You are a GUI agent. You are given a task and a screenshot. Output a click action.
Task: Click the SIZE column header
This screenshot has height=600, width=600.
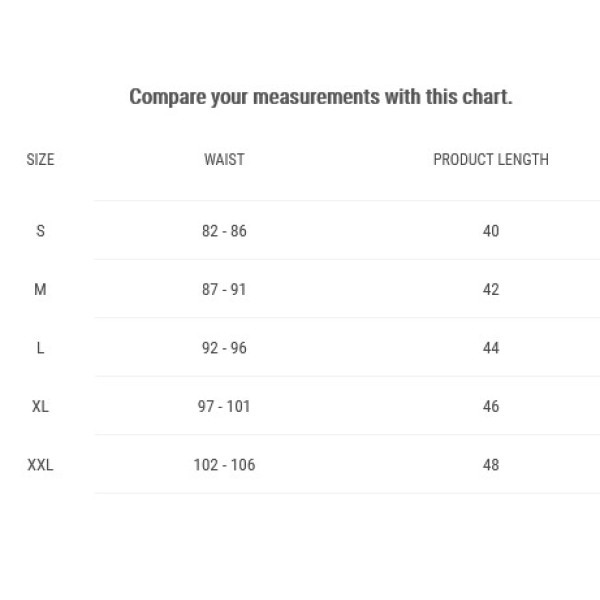tap(40, 160)
